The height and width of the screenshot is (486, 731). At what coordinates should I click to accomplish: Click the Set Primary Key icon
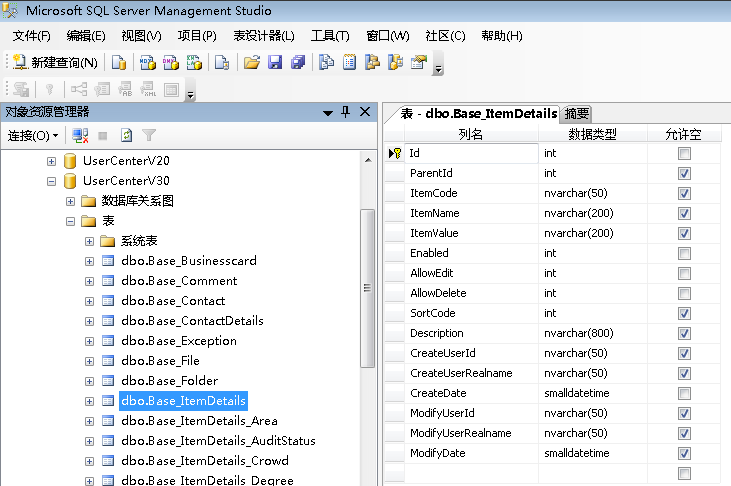click(50, 89)
